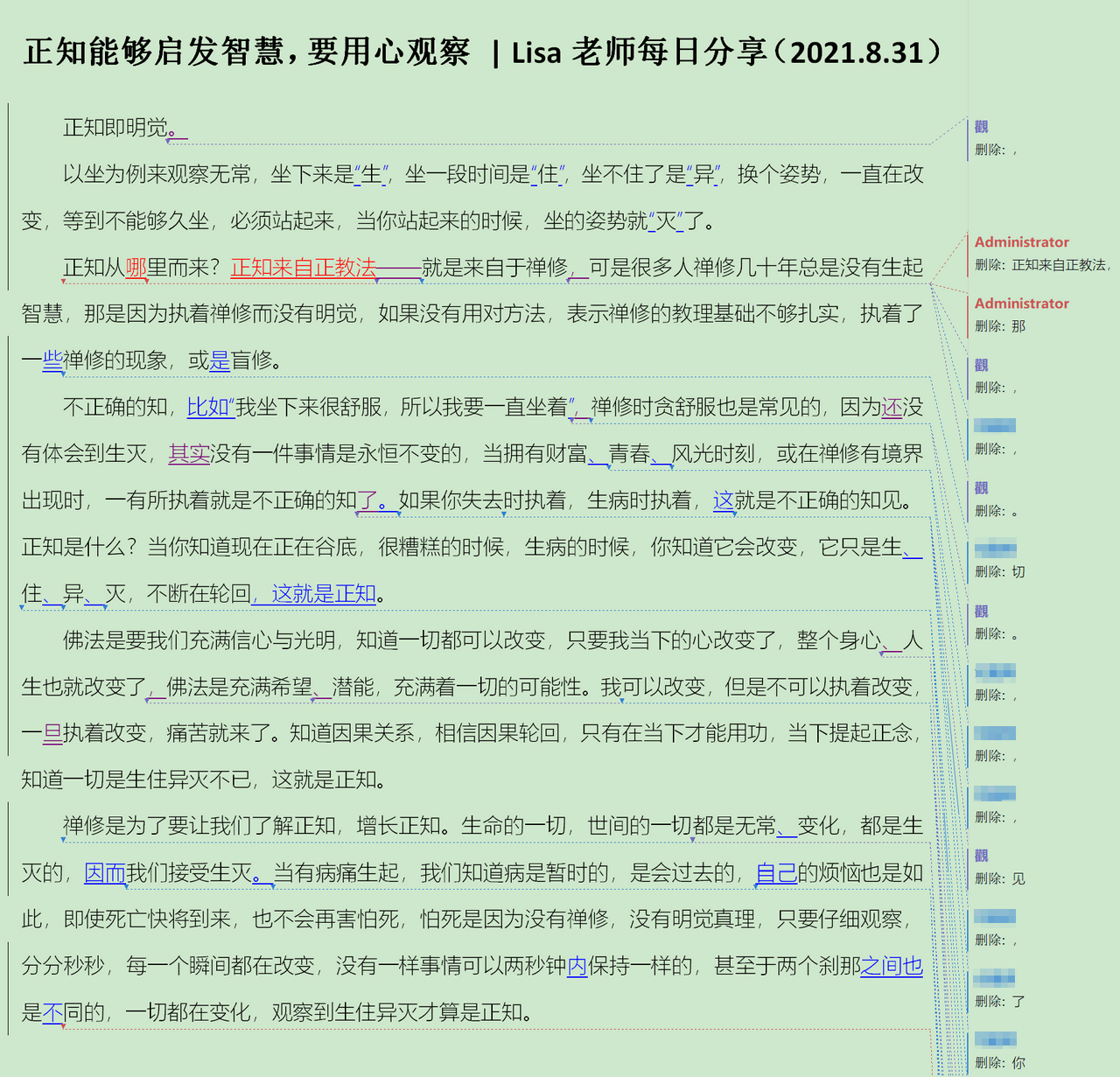Click the blue inserted character 内 after 两秒钟
1120x1077 pixels.
pos(577,966)
